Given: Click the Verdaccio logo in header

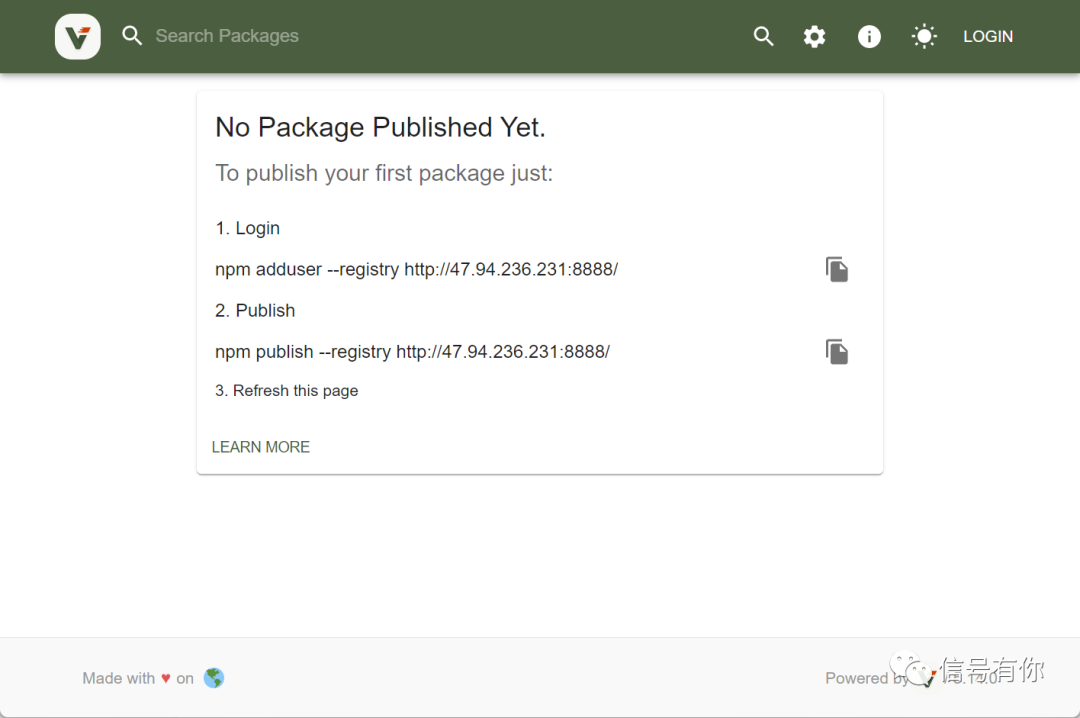Looking at the screenshot, I should click(x=78, y=37).
